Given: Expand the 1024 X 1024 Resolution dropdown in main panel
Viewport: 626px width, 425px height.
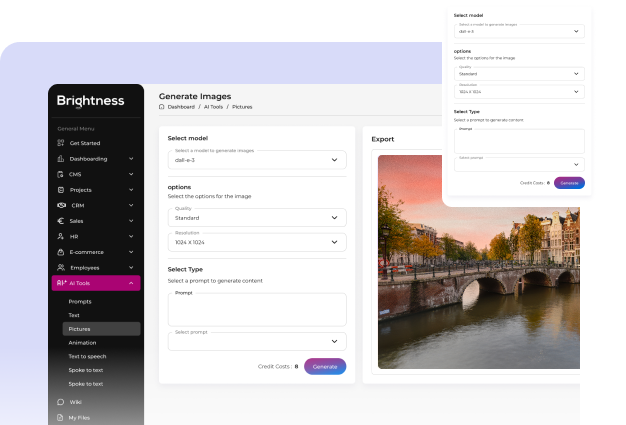Looking at the screenshot, I should point(257,242).
